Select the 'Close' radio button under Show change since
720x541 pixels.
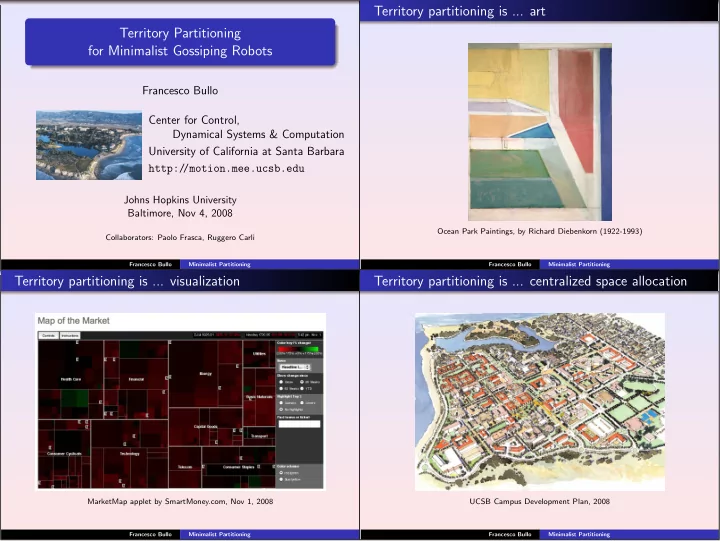click(281, 382)
